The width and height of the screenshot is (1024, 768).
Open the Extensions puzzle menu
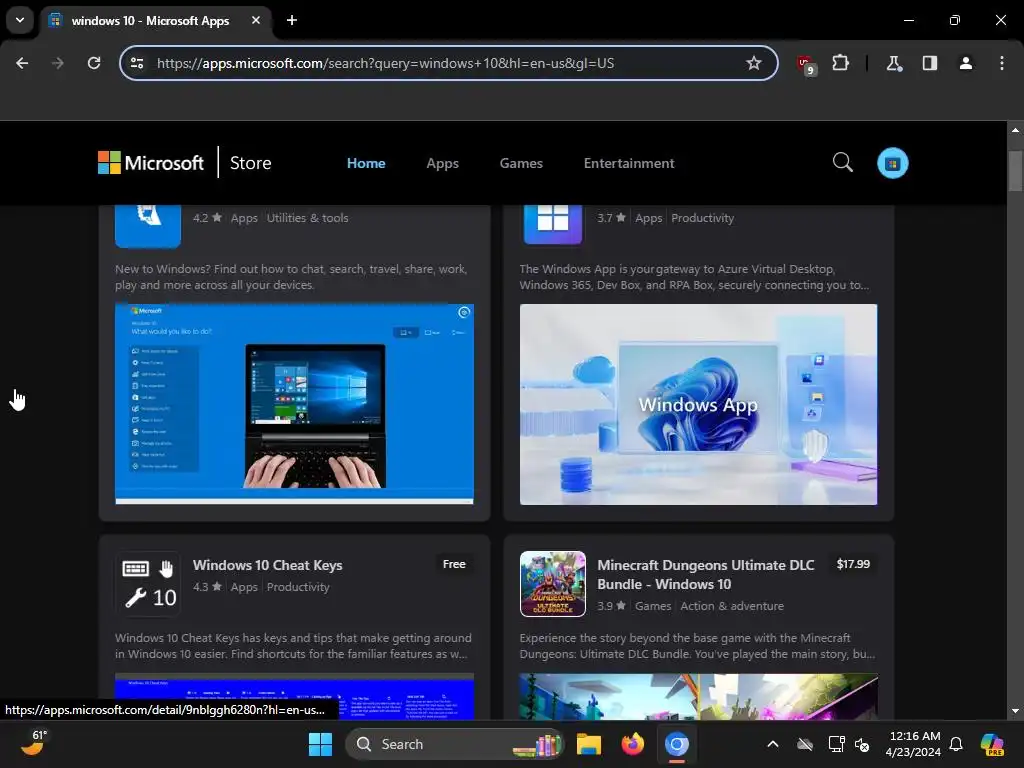pyautogui.click(x=840, y=63)
